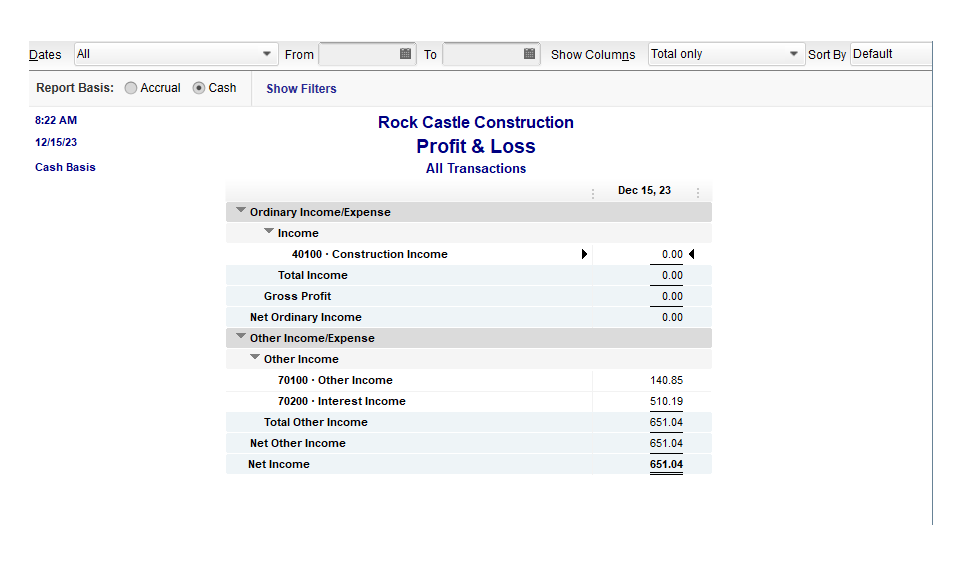Select the 40100 · Construction Income row
Viewport: 957px width, 565px height.
tap(469, 254)
